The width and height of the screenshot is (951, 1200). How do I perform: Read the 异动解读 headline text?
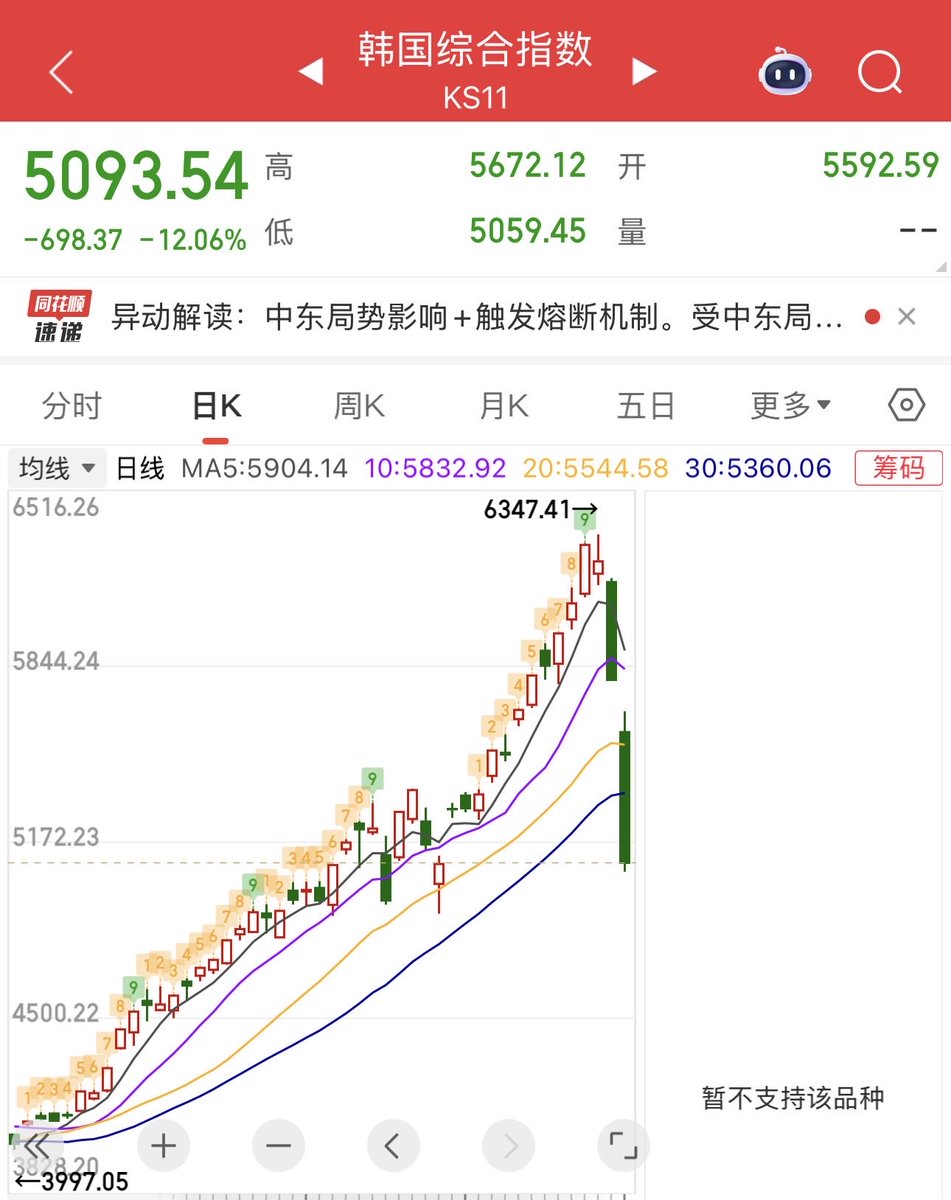click(476, 318)
